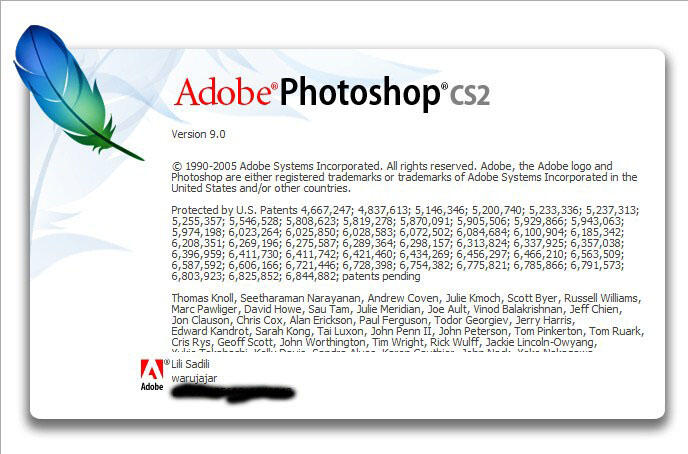Click the copyright 1990-2005 notice line

(x=392, y=166)
